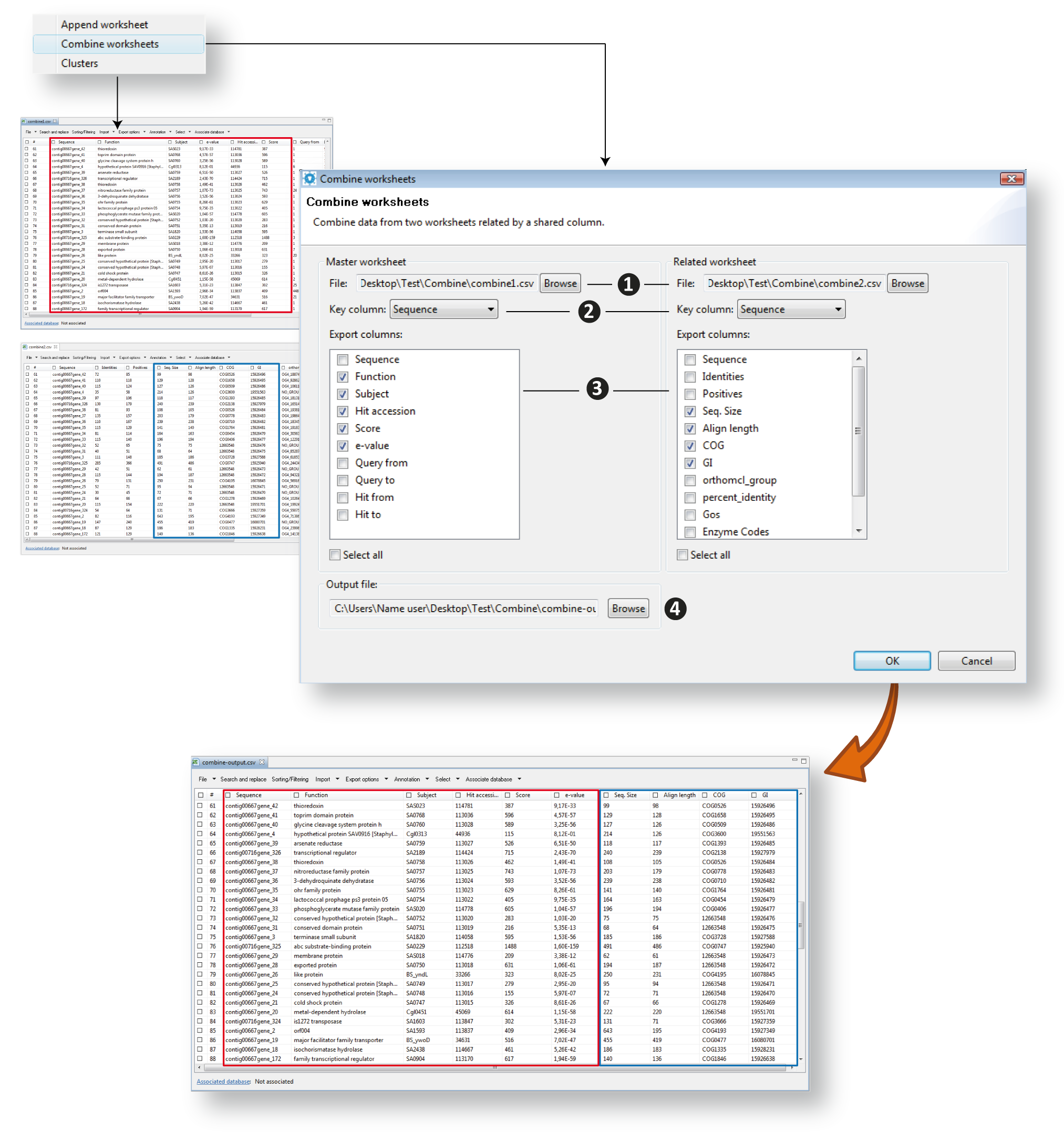The width and height of the screenshot is (1064, 1133).
Task: Click the Combine worksheets dialog gear icon
Action: point(309,178)
